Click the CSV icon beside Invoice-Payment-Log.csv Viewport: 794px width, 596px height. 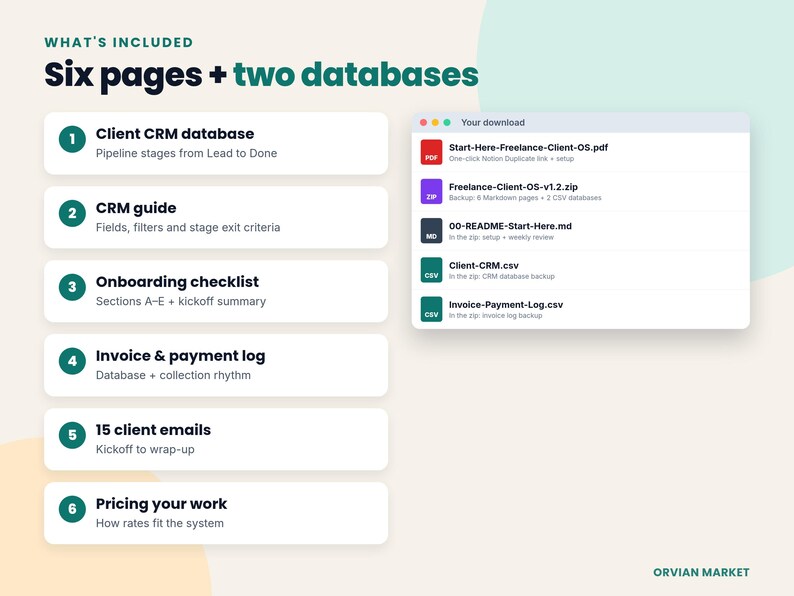(431, 309)
